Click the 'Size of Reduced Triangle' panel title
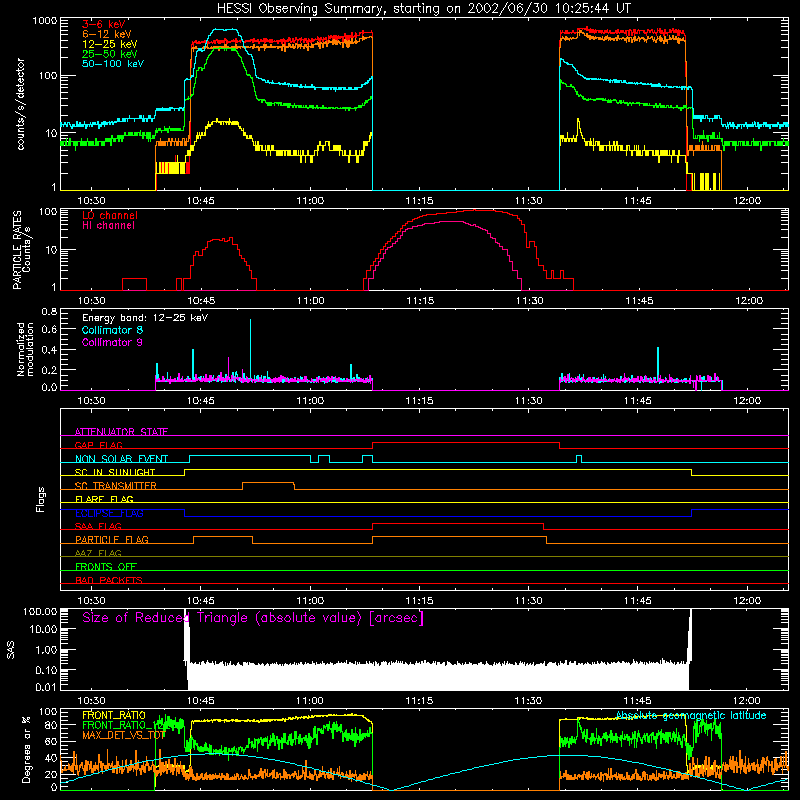800x800 pixels. pos(253,618)
